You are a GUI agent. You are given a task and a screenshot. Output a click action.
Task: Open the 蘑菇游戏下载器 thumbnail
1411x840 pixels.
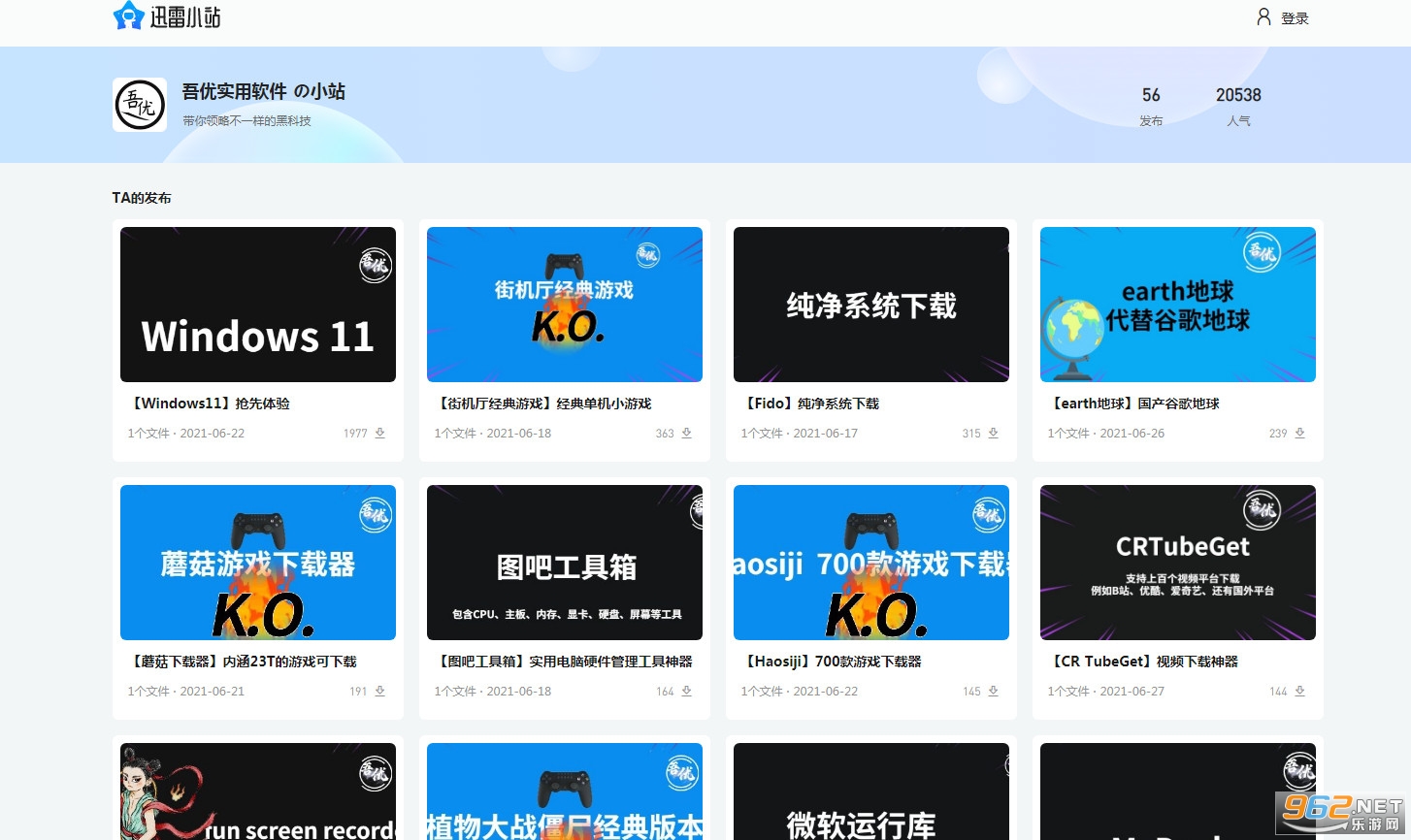pyautogui.click(x=258, y=563)
